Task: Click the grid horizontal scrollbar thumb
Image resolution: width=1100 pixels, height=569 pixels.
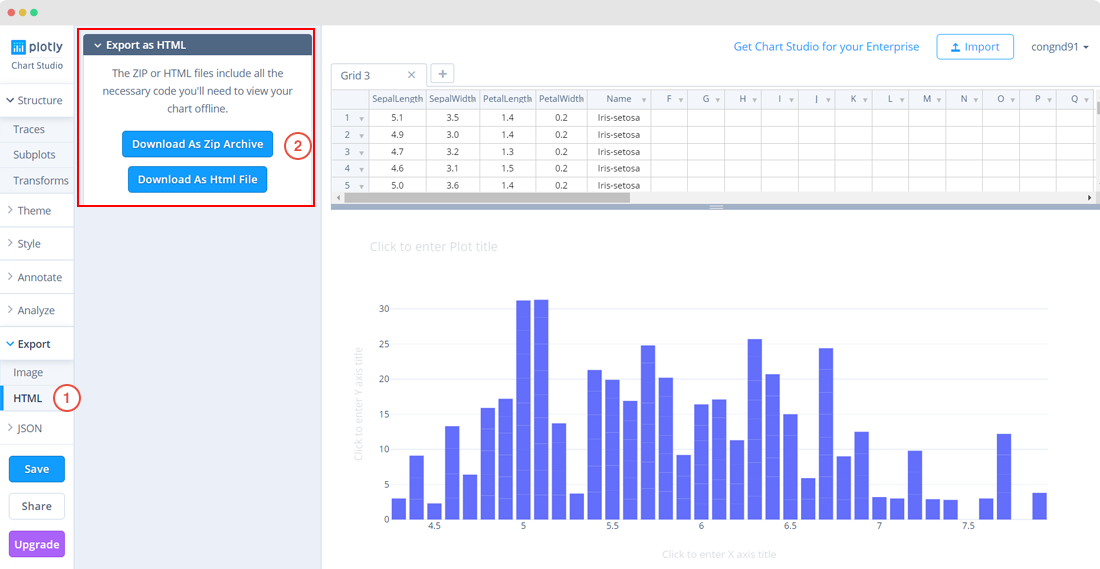Action: click(487, 198)
